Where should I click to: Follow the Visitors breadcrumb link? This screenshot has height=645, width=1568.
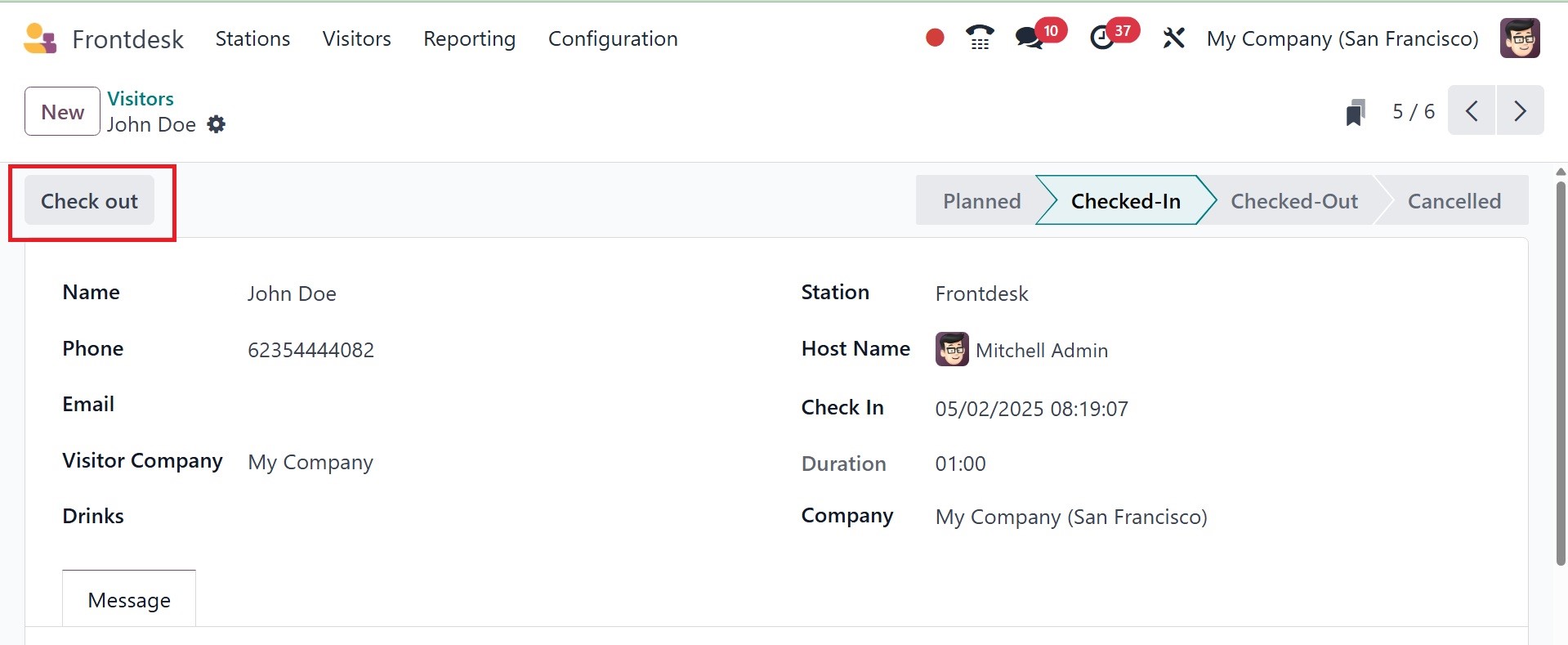point(141,99)
